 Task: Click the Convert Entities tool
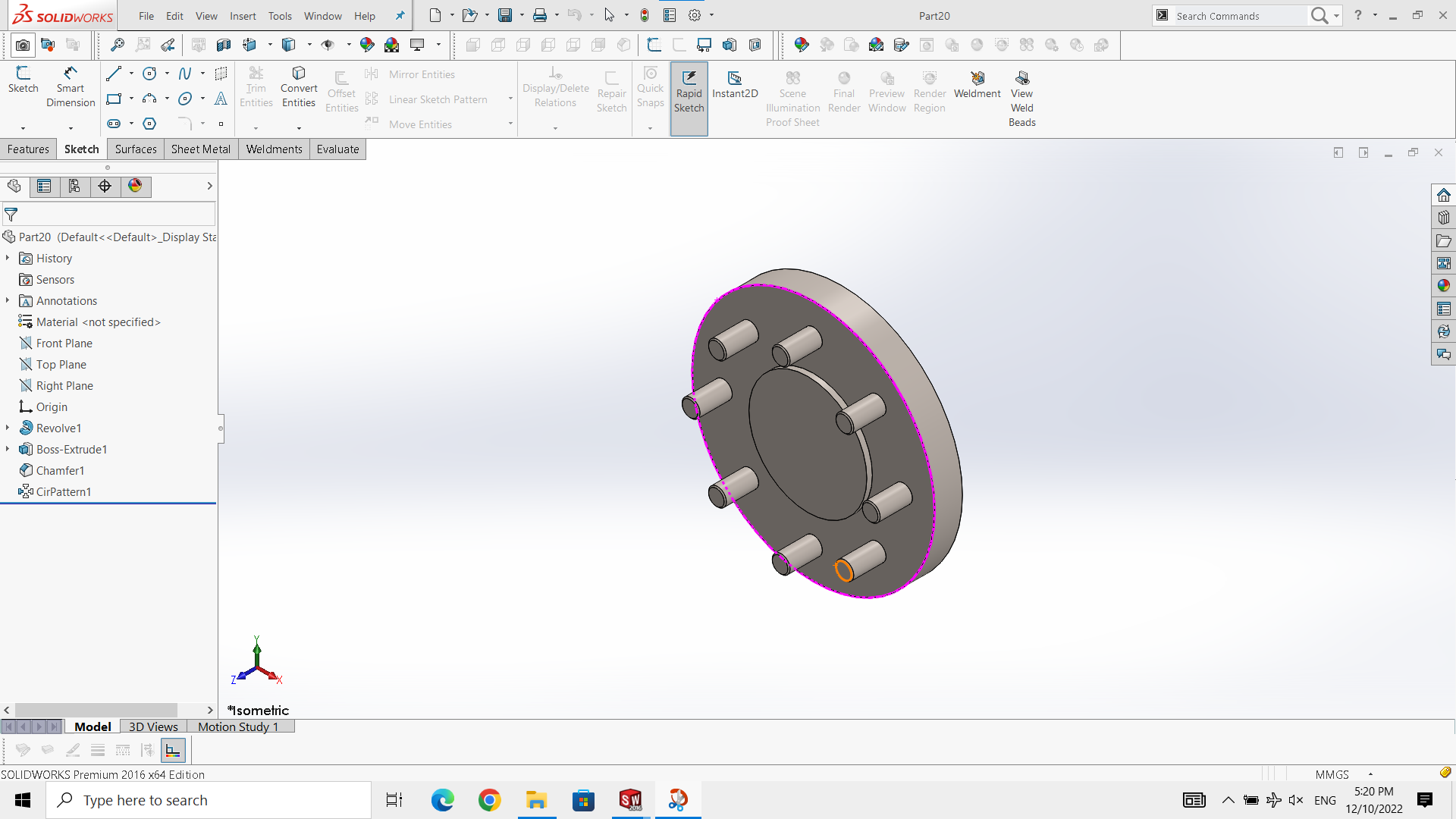coord(299,86)
